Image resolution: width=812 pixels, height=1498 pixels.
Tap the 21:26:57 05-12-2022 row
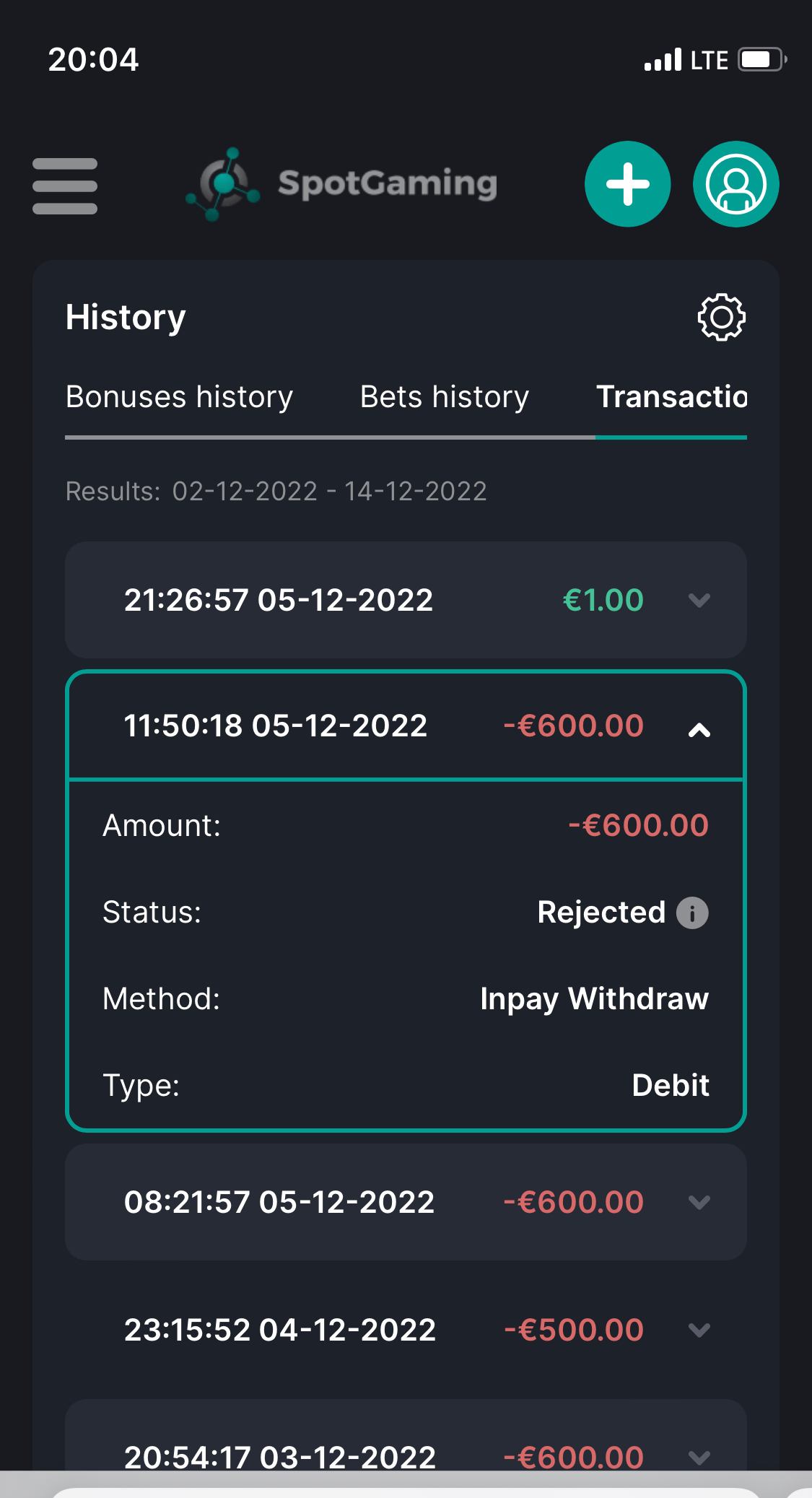[279, 600]
